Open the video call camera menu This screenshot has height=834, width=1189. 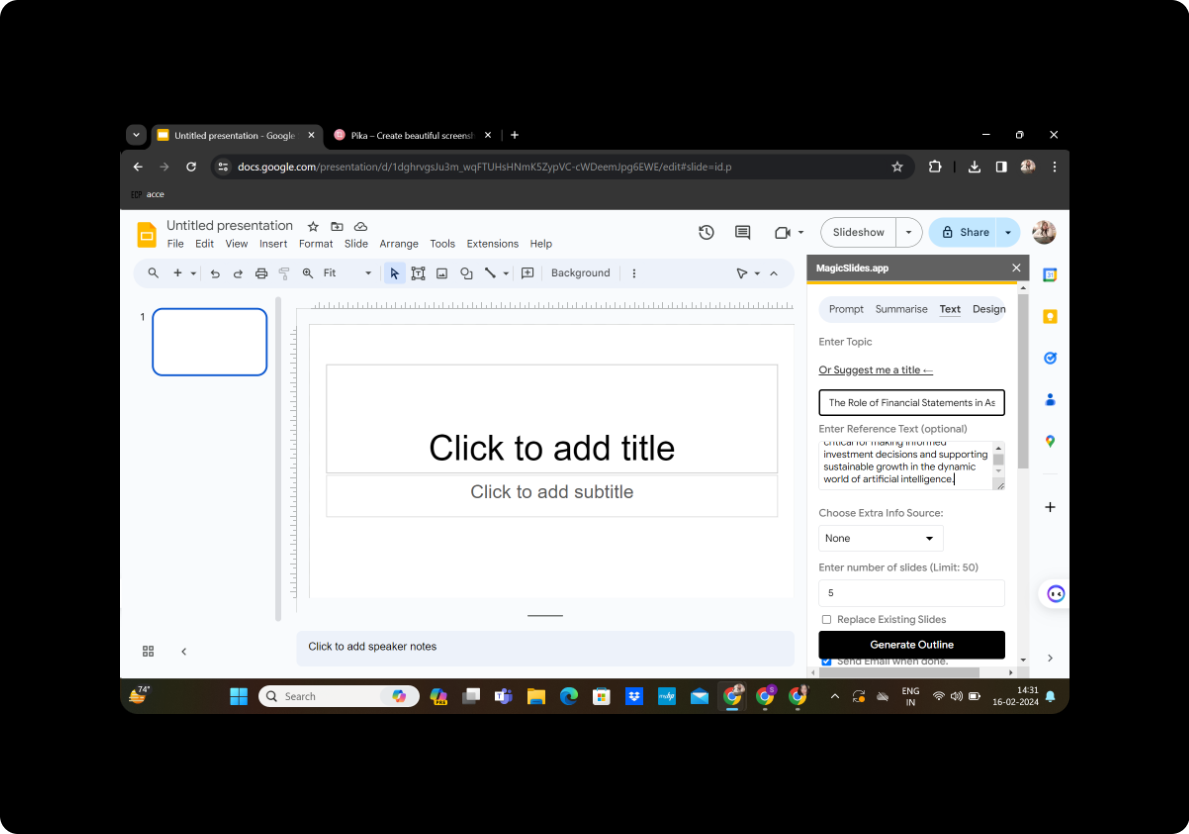click(x=789, y=232)
